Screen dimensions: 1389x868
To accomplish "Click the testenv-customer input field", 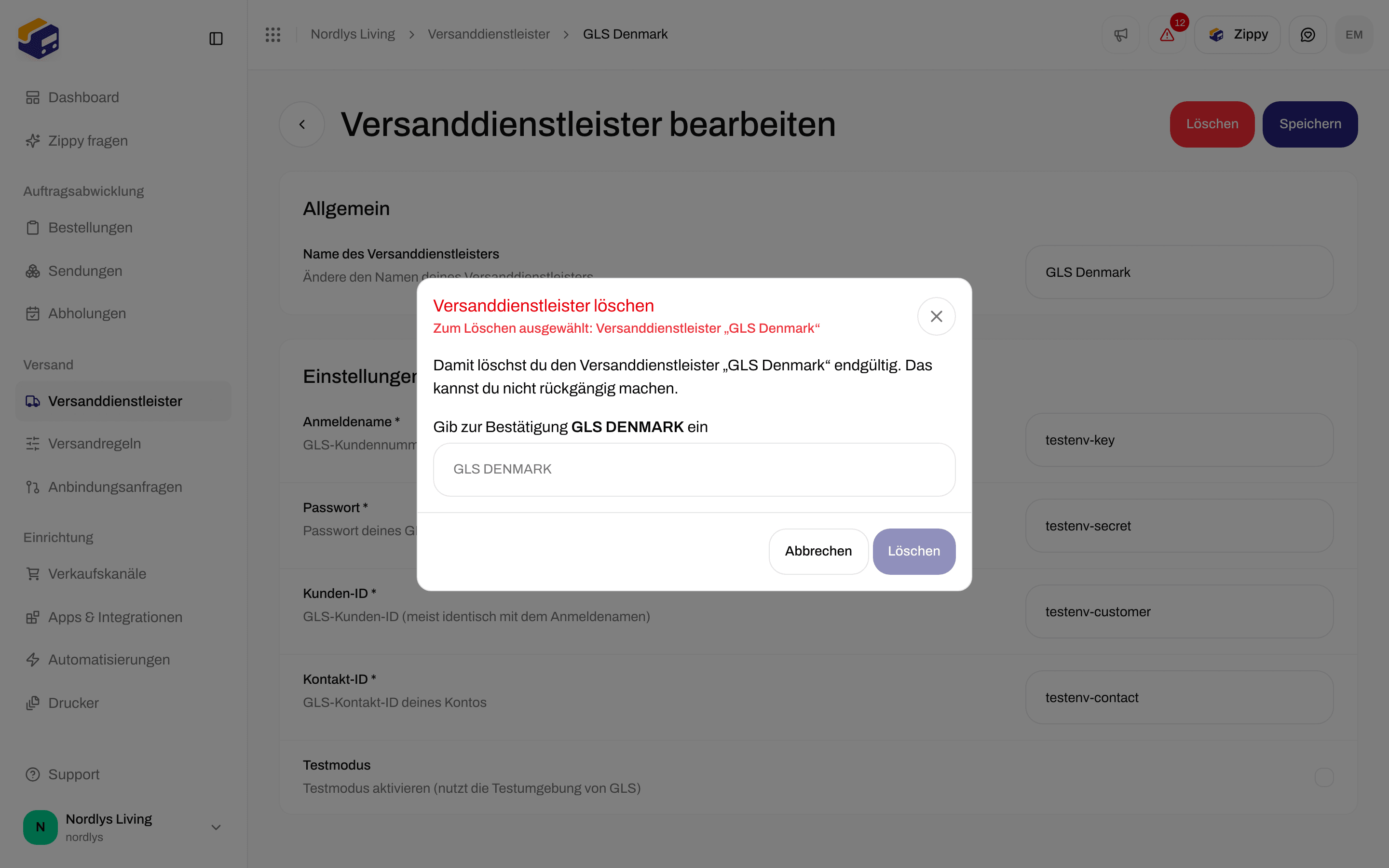I will (x=1179, y=611).
